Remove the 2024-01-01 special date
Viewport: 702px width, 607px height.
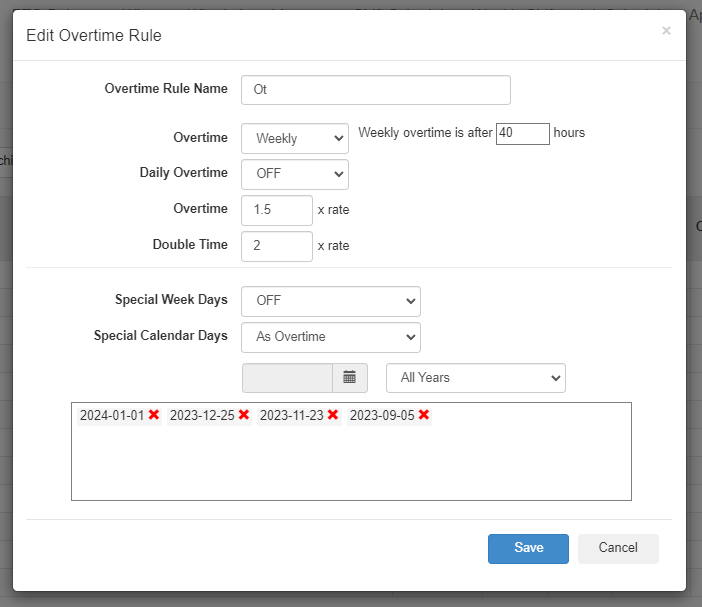tap(154, 415)
